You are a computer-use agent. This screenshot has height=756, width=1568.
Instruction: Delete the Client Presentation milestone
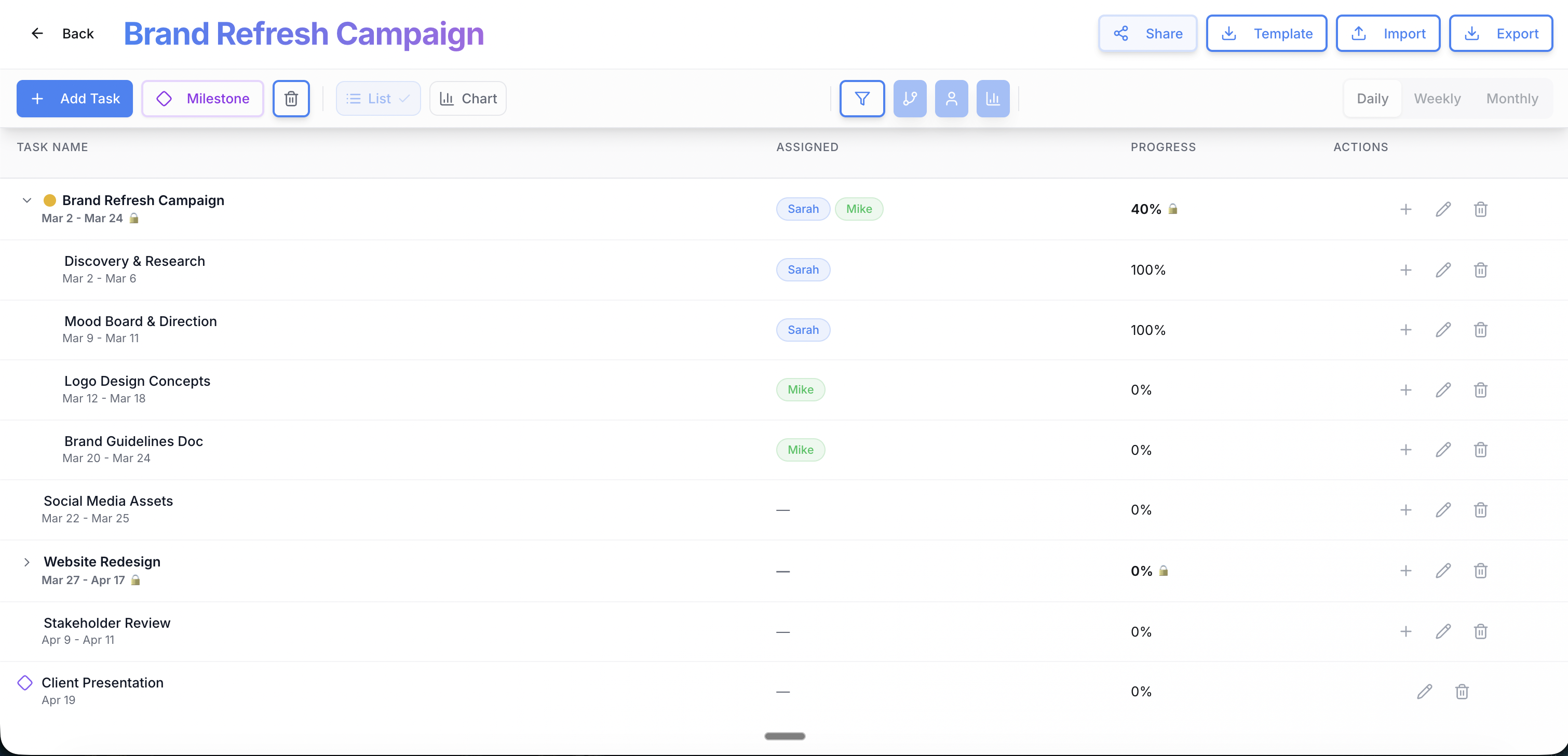click(1462, 692)
